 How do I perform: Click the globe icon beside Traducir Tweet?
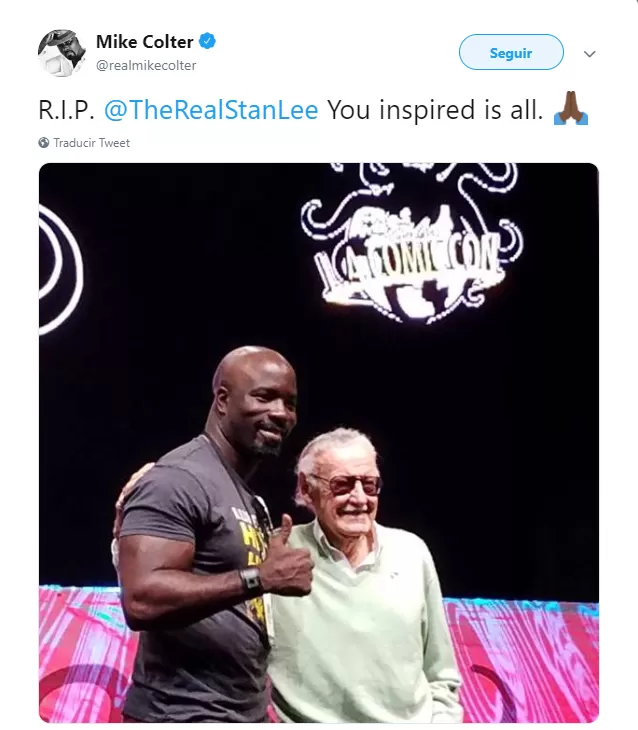coord(44,142)
